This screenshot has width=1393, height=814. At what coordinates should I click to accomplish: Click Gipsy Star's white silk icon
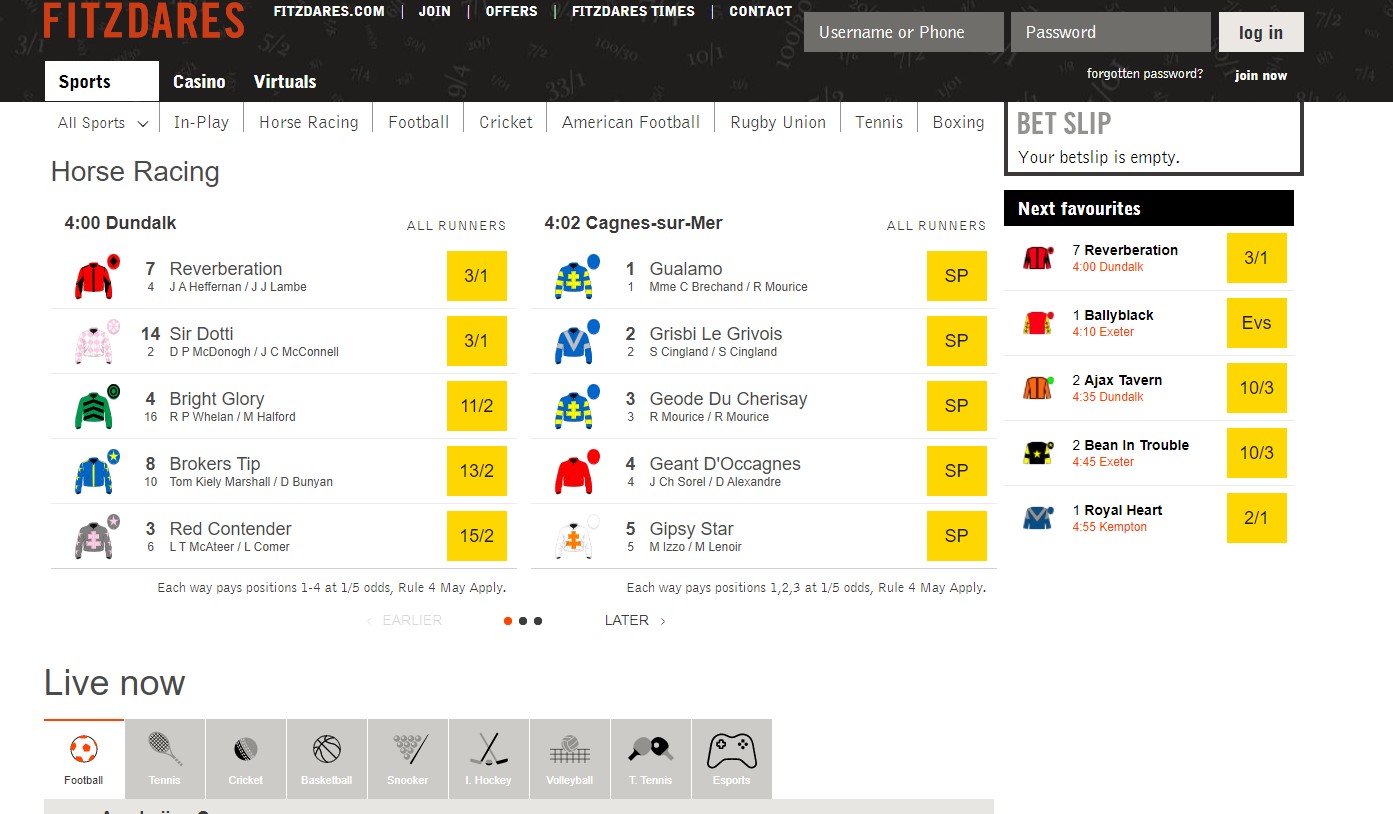tap(578, 537)
